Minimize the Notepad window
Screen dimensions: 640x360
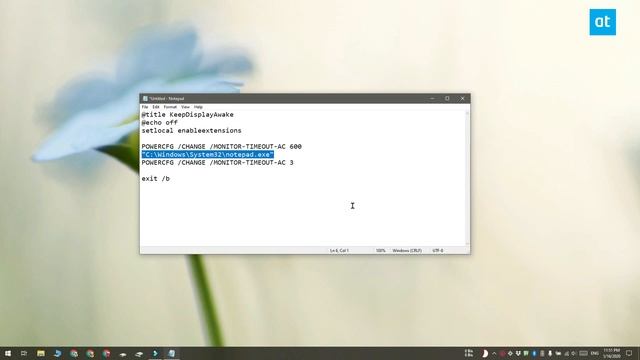432,98
